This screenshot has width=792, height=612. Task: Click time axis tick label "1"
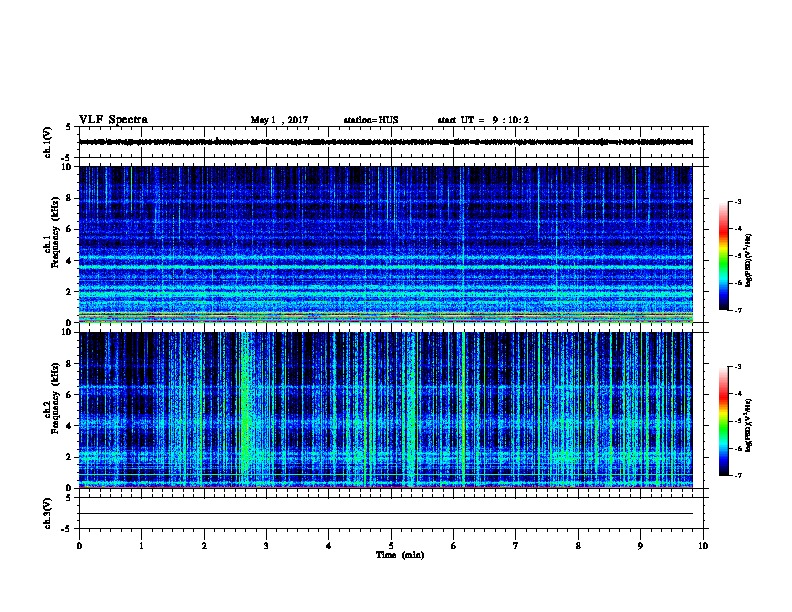point(141,546)
